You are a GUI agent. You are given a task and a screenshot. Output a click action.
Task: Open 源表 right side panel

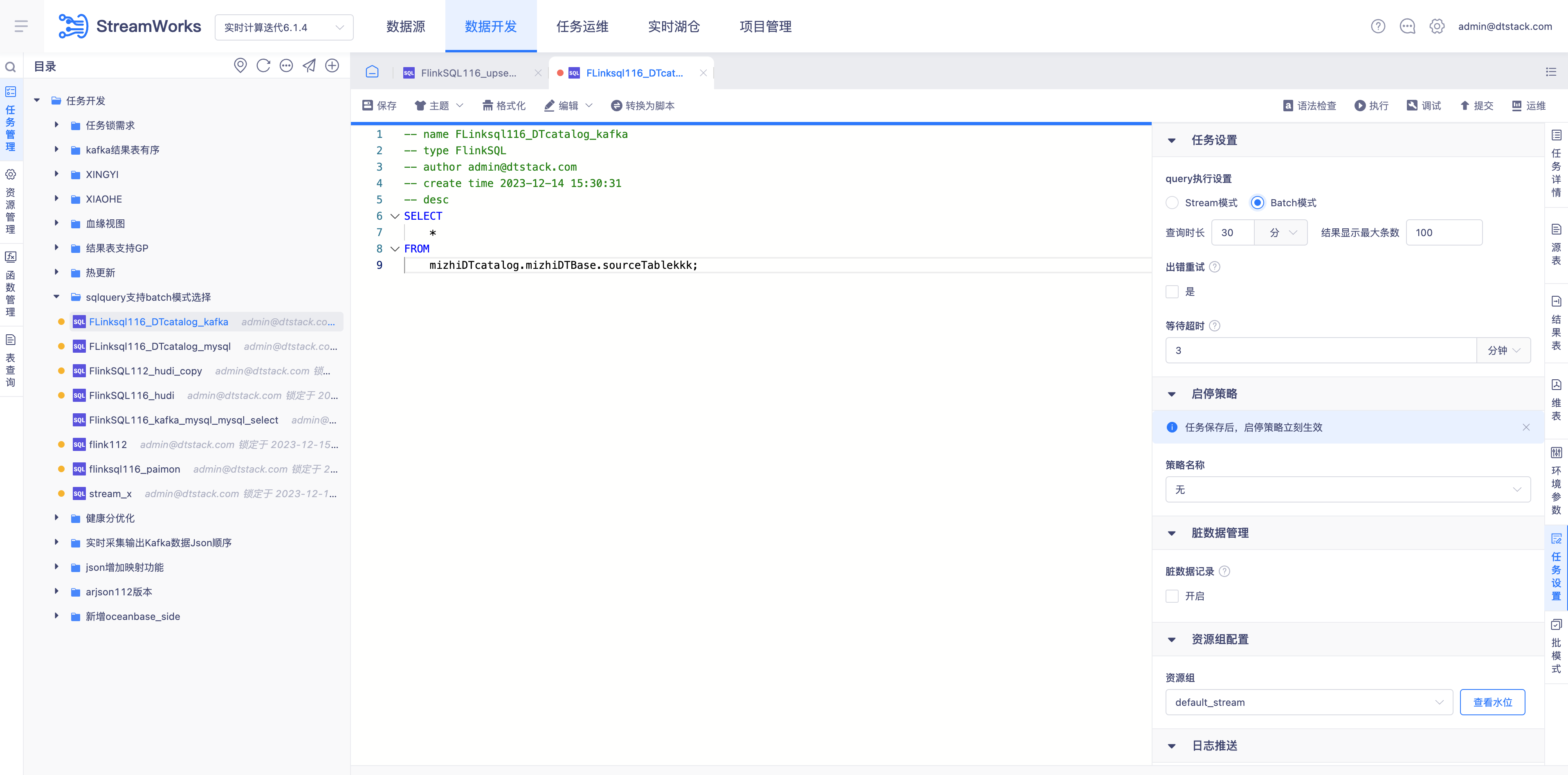coord(1557,245)
